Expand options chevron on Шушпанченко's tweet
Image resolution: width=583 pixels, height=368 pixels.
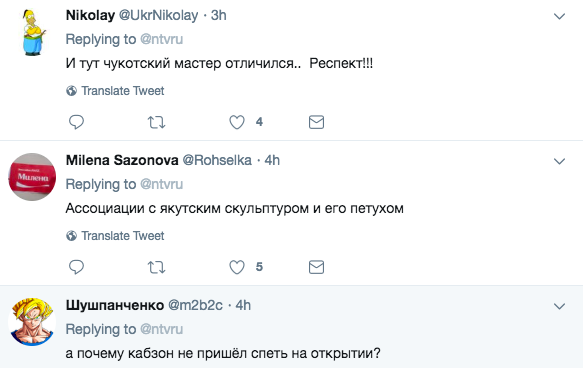[x=560, y=306]
